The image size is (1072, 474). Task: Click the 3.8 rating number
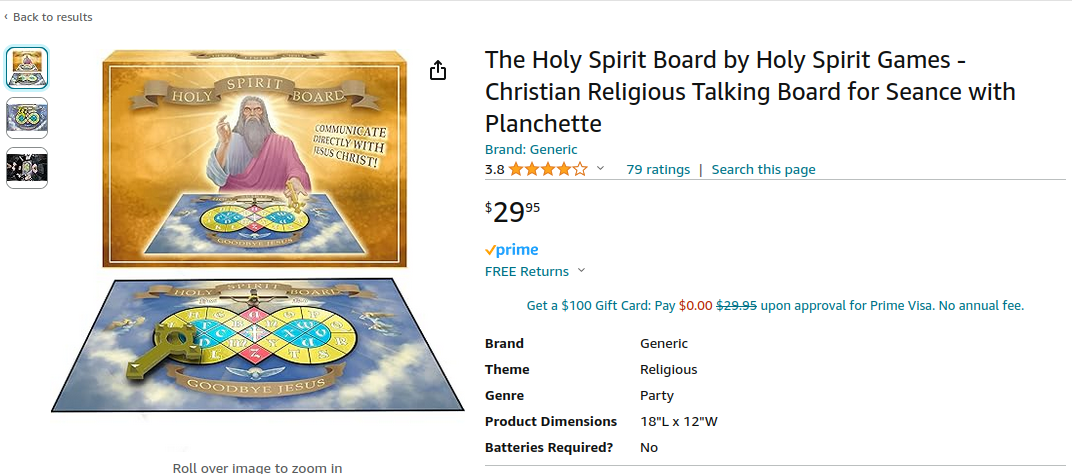[494, 169]
